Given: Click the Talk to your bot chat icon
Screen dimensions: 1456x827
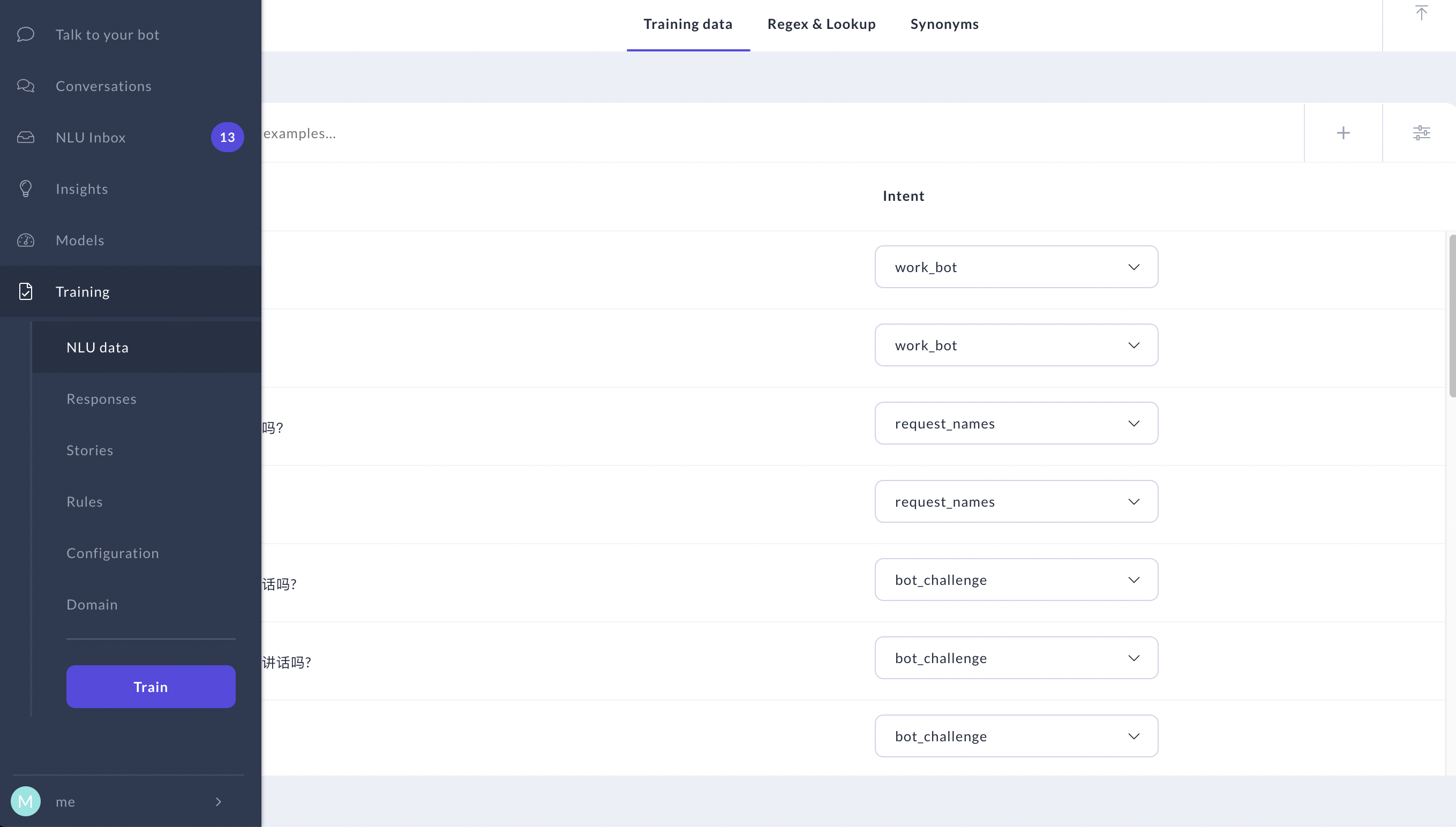Looking at the screenshot, I should [26, 35].
